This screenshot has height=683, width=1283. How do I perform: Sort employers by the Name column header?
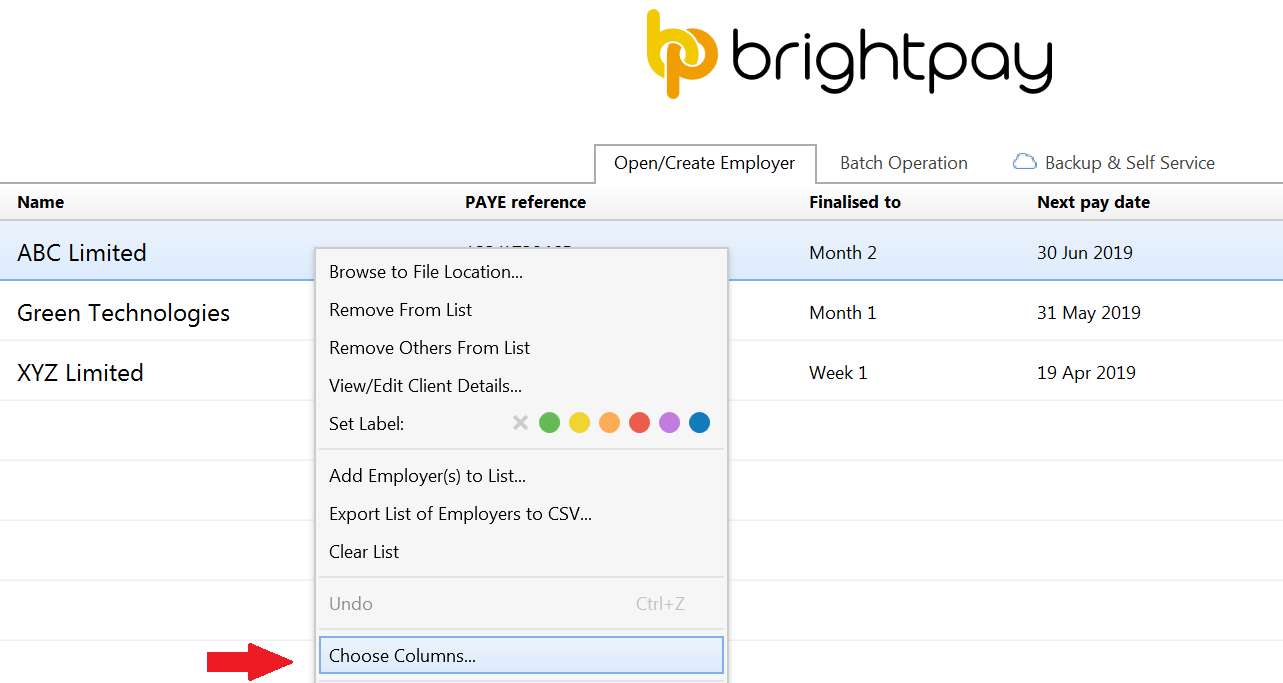[41, 202]
